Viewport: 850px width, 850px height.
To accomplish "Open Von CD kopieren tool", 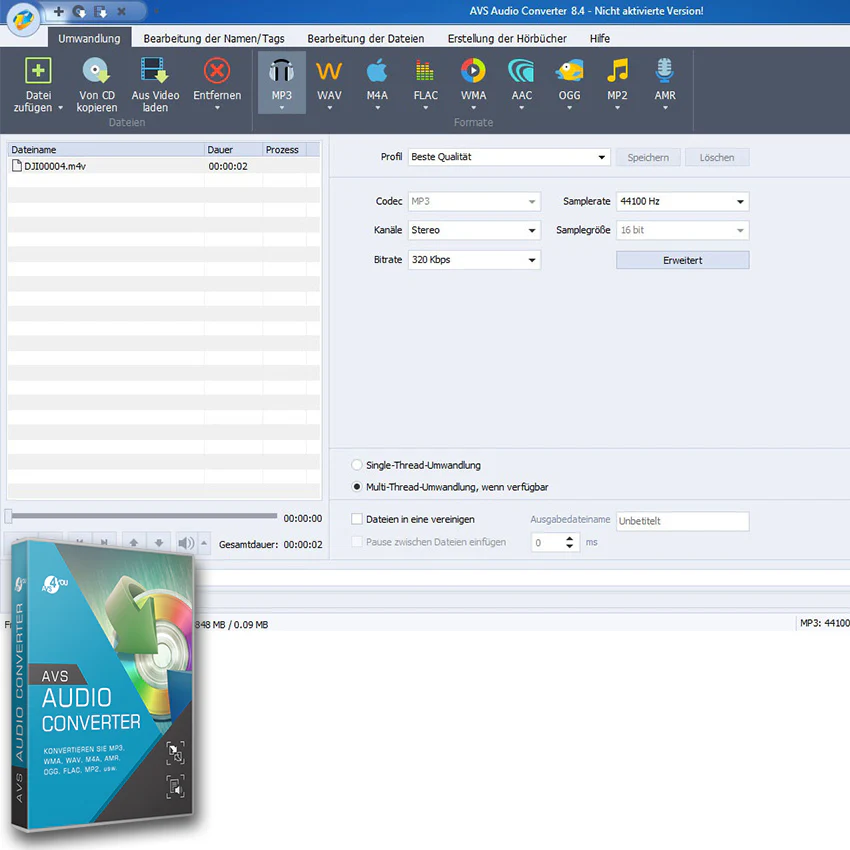I will tap(96, 85).
